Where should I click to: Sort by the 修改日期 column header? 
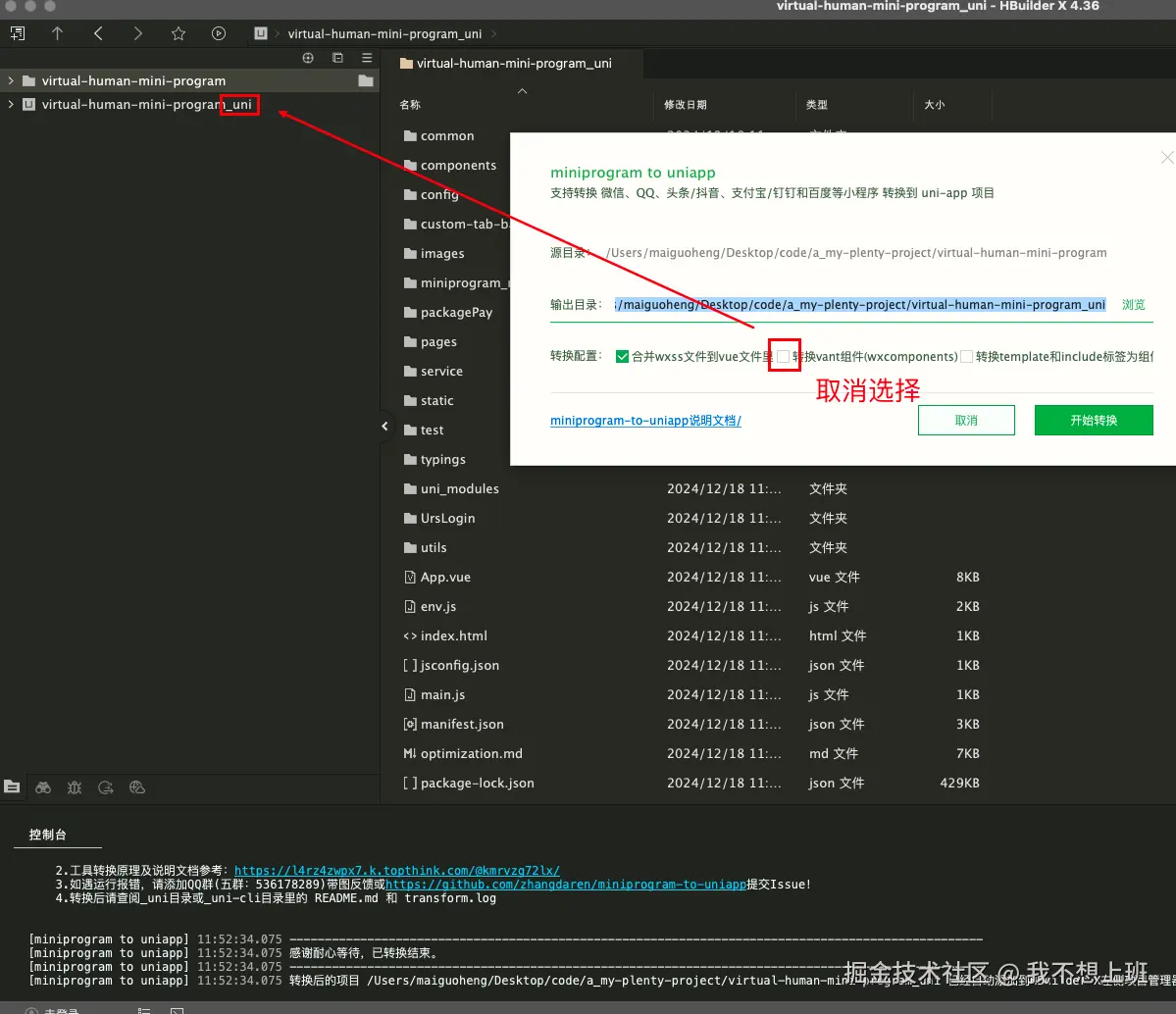(685, 105)
